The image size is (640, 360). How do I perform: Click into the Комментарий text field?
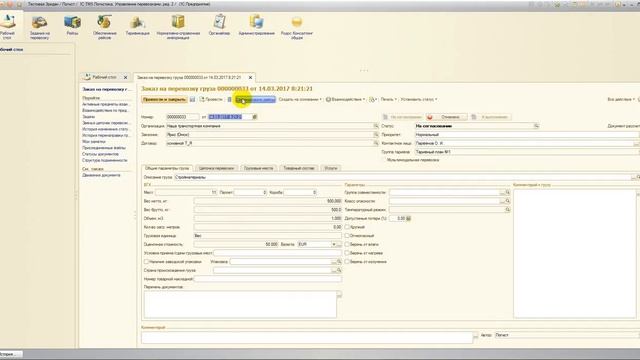[307, 337]
